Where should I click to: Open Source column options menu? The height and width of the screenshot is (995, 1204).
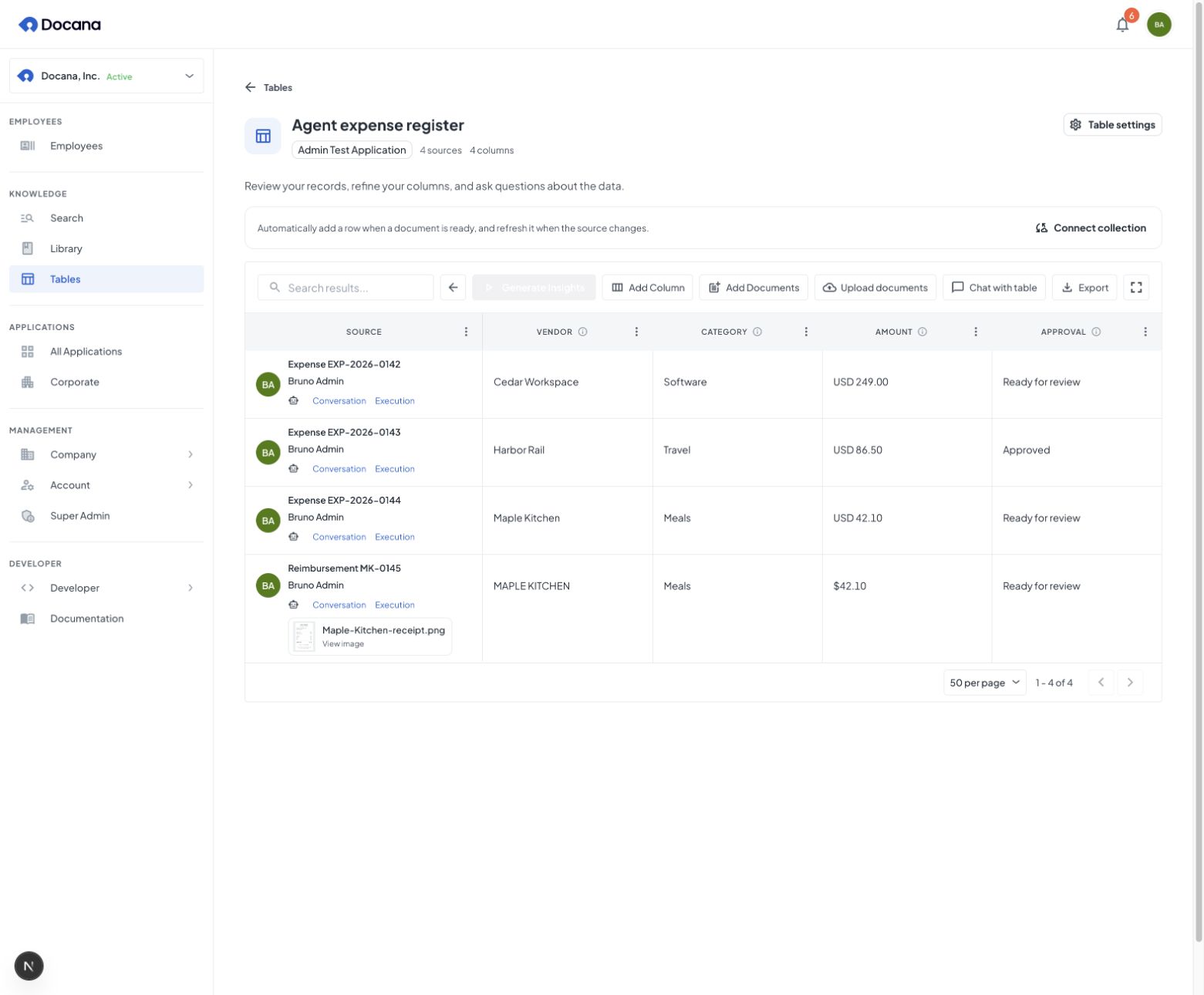466,332
